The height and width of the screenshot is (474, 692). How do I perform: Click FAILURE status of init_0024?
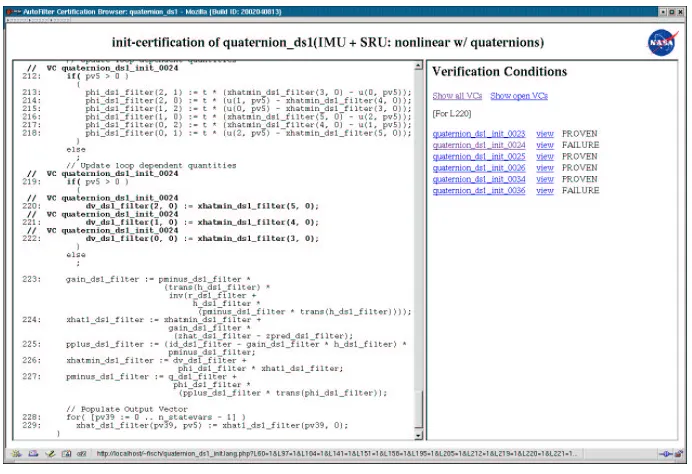coord(580,145)
